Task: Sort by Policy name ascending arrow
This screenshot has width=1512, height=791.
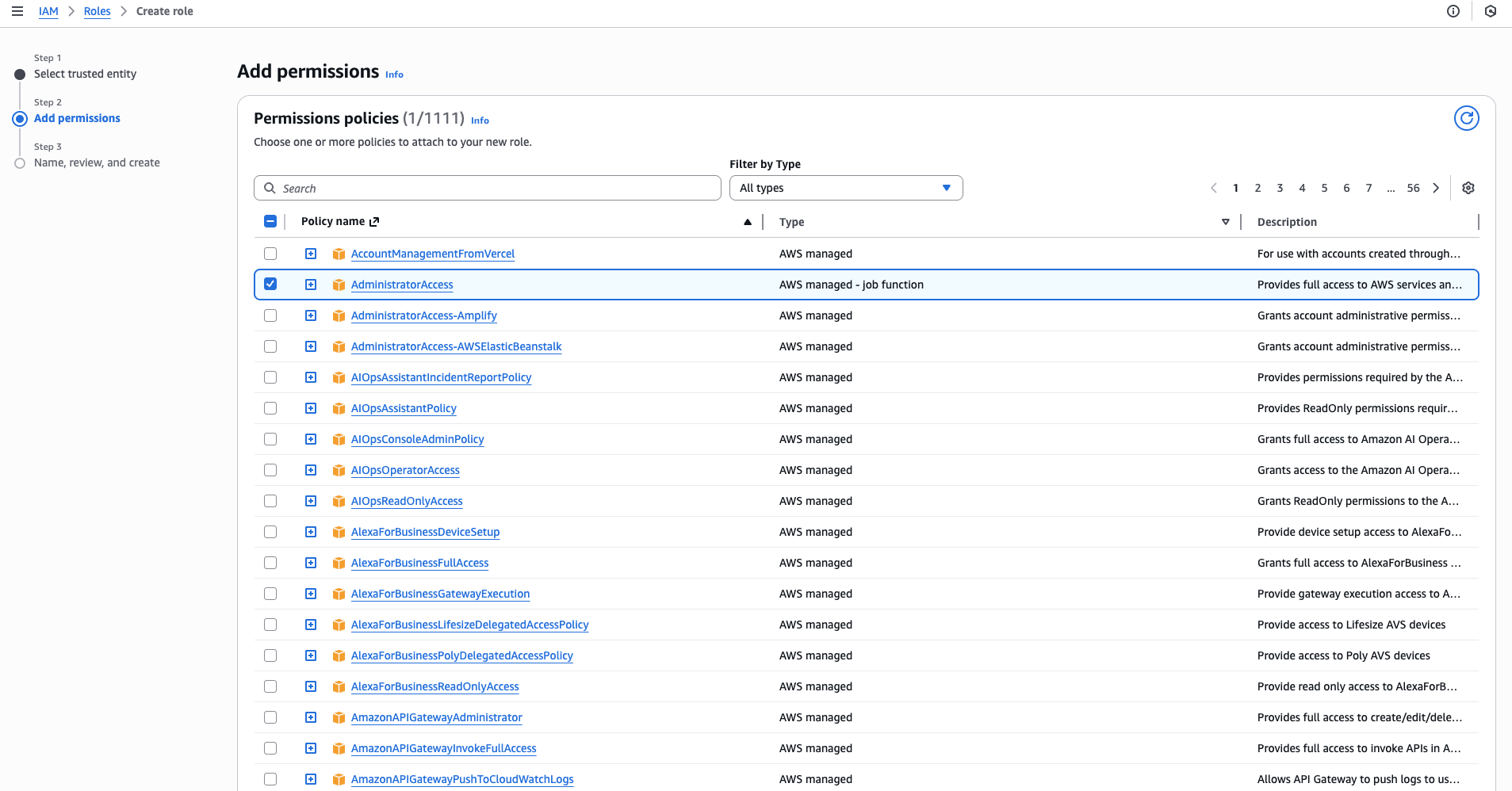Action: tap(747, 222)
